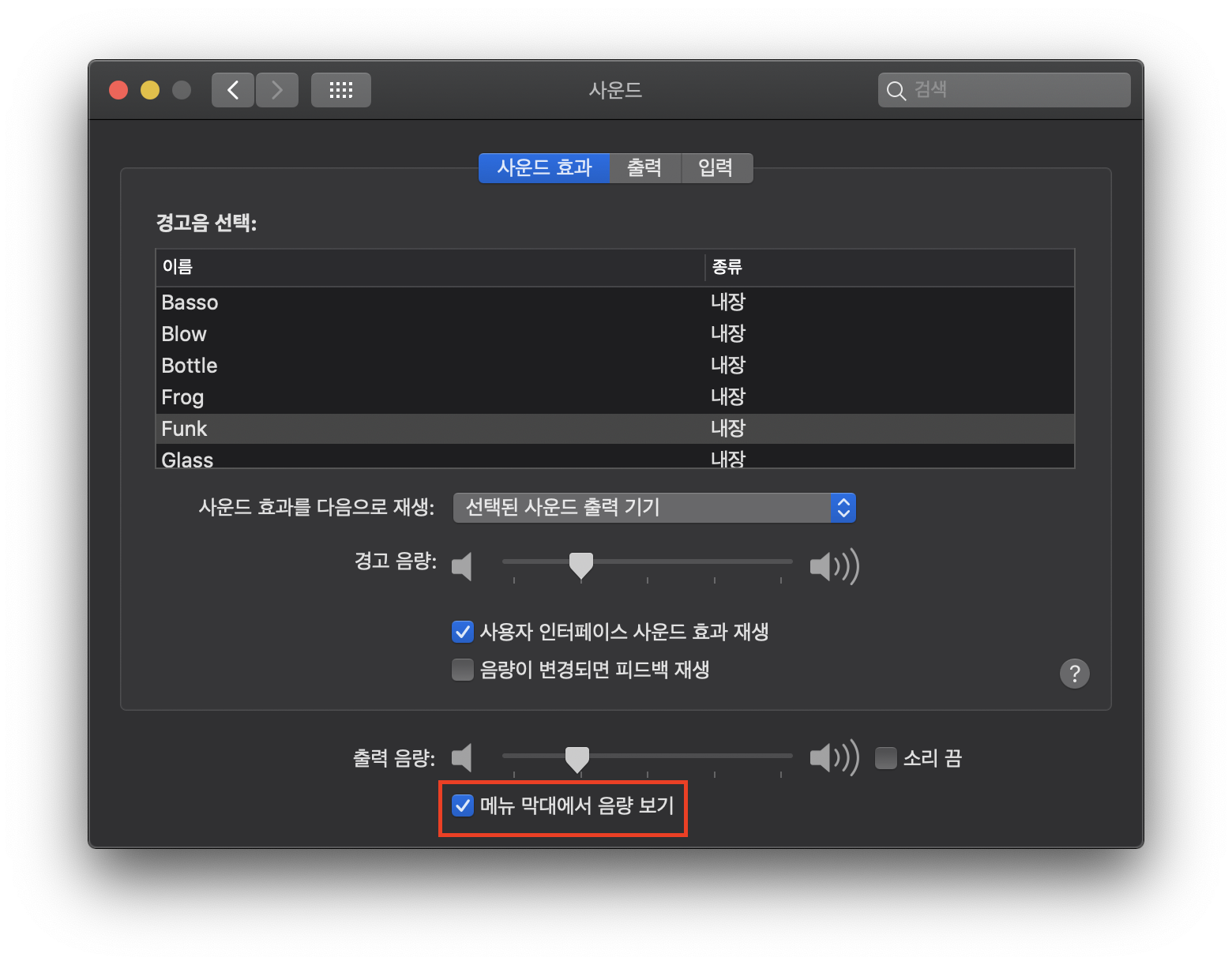The width and height of the screenshot is (1232, 965).
Task: Open help with the question mark button
Action: pos(1074,674)
